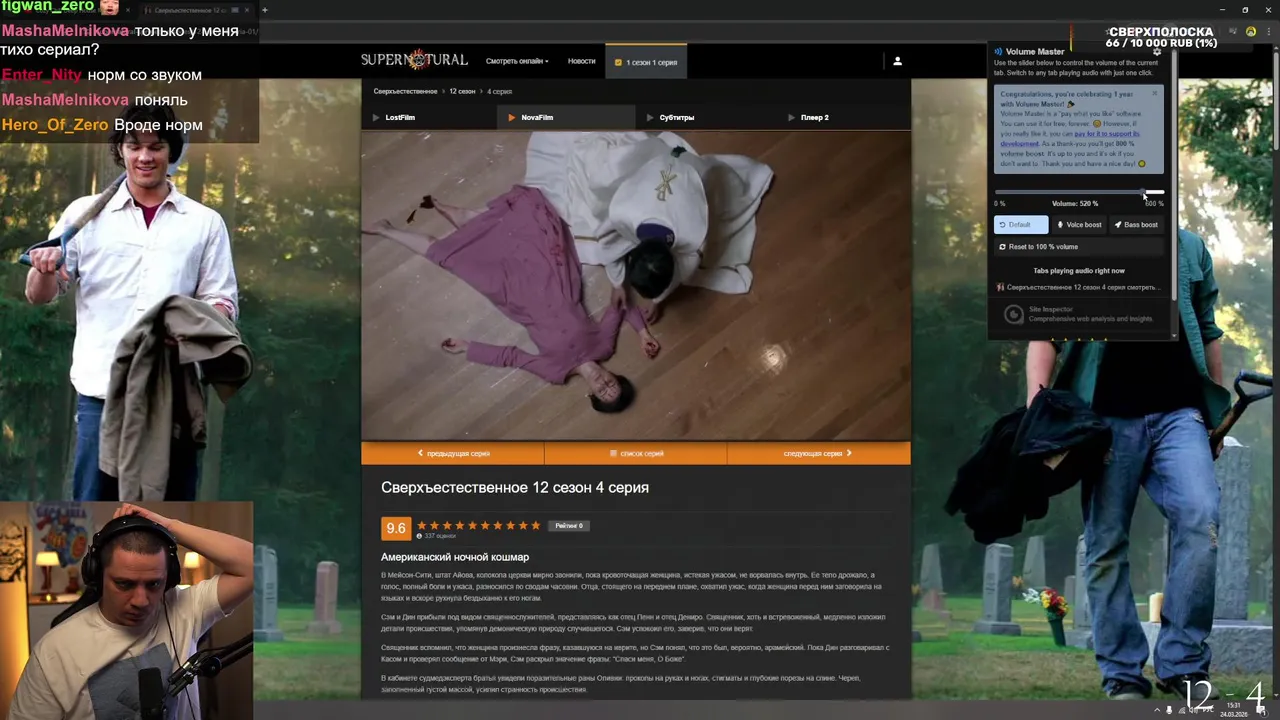Expand the Смотреть онлайн dropdown menu
The height and width of the screenshot is (720, 1280).
pyautogui.click(x=517, y=61)
